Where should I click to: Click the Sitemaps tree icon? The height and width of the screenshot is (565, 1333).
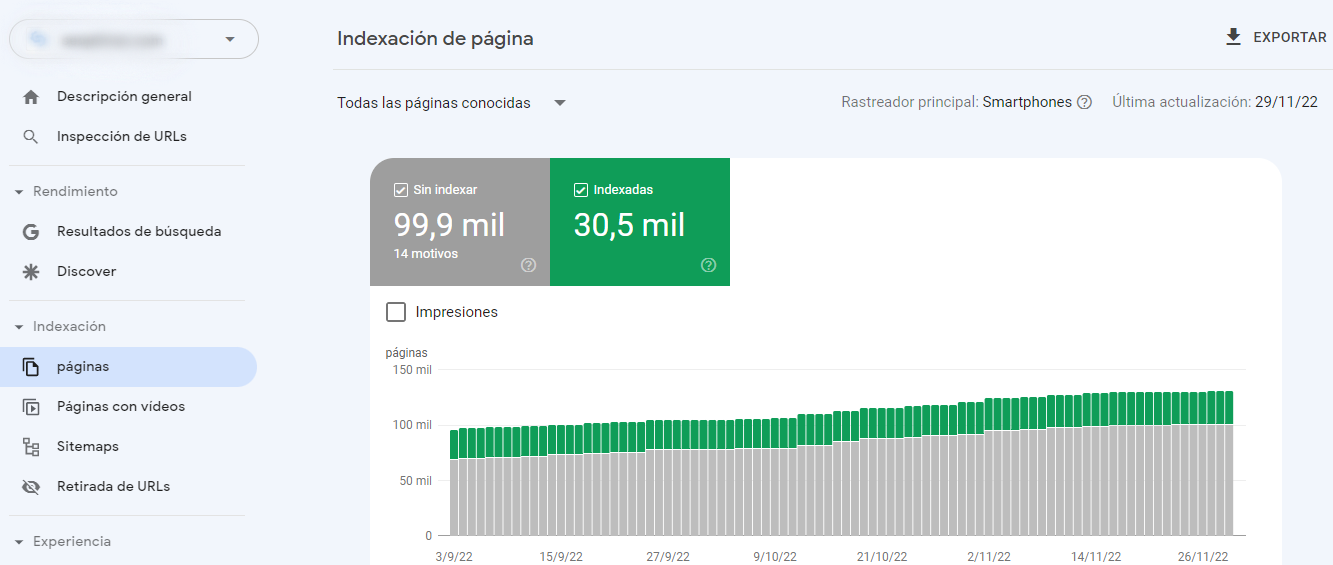[31, 447]
